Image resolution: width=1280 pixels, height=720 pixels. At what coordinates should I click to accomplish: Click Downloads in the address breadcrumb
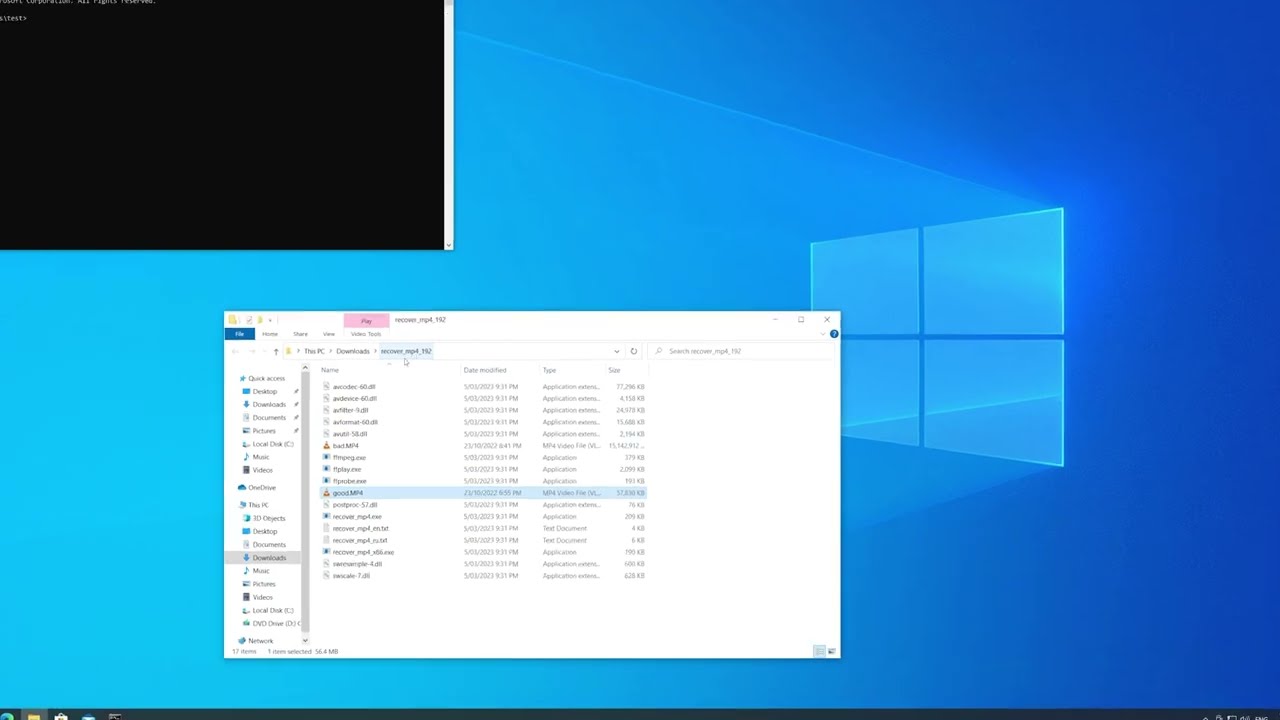[352, 351]
